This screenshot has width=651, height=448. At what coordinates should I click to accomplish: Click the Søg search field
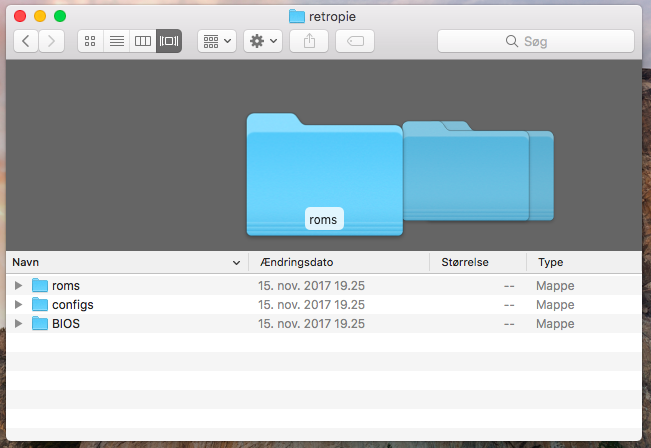pos(536,41)
